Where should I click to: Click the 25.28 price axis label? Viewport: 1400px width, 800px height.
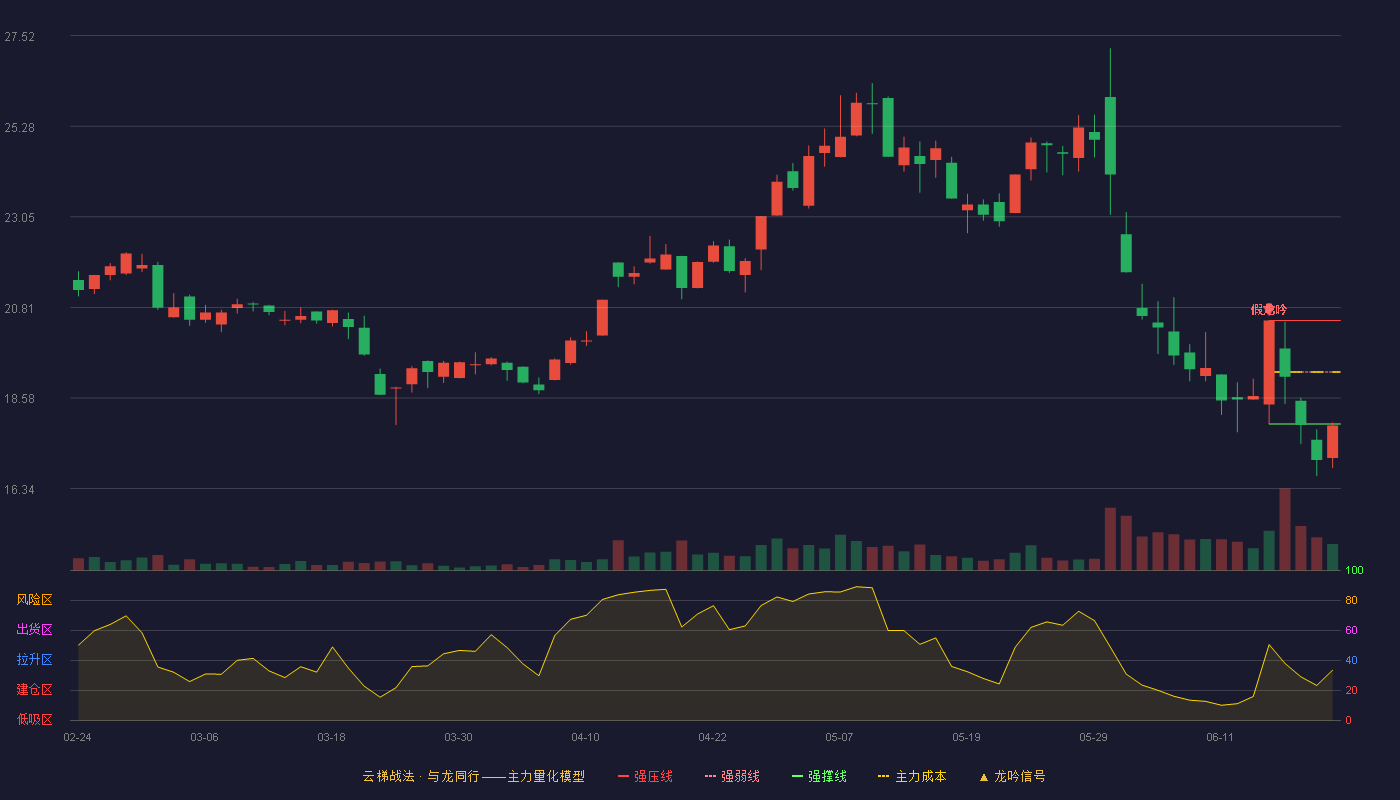coord(19,128)
